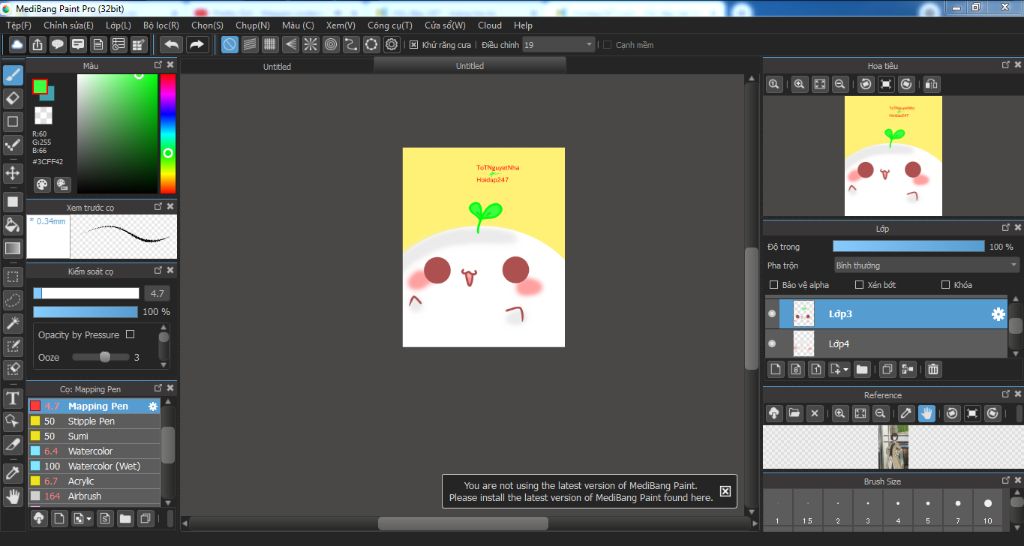Select the Gradient tool
This screenshot has width=1024, height=546.
coord(12,248)
